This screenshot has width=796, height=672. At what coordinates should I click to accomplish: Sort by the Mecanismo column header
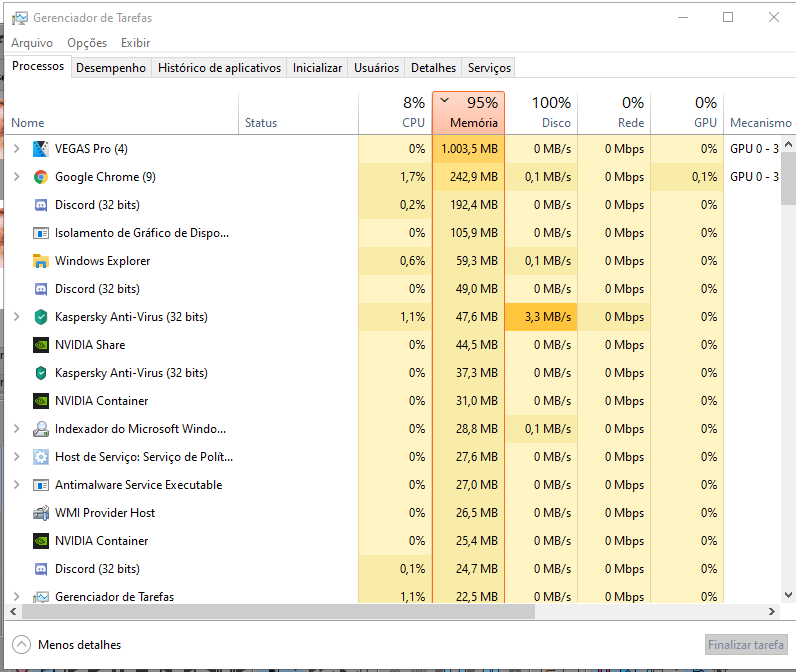[x=760, y=114]
